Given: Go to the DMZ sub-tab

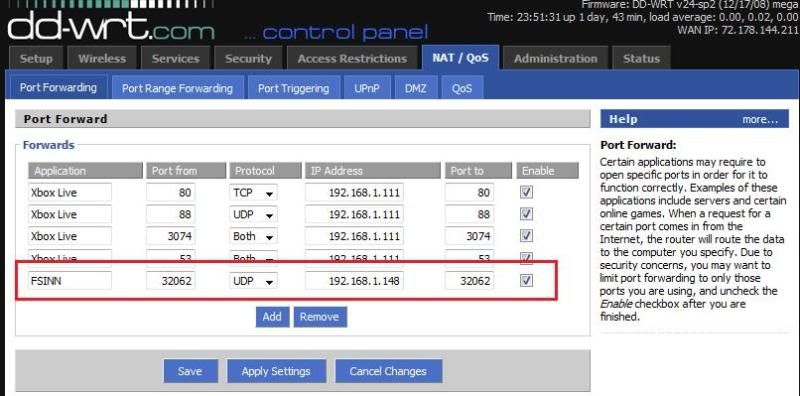Looking at the screenshot, I should pyautogui.click(x=415, y=88).
